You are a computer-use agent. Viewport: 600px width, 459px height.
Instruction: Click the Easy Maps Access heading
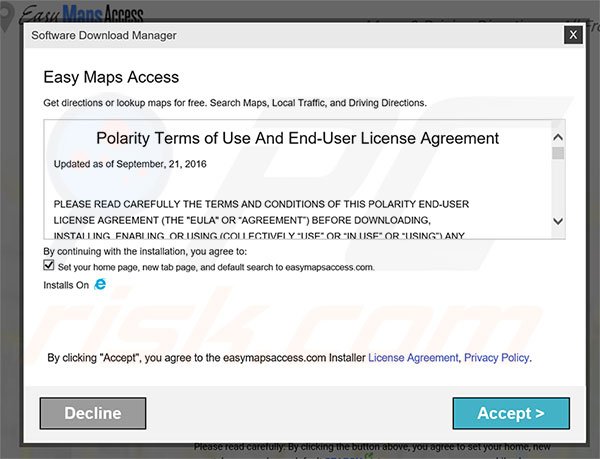(111, 77)
